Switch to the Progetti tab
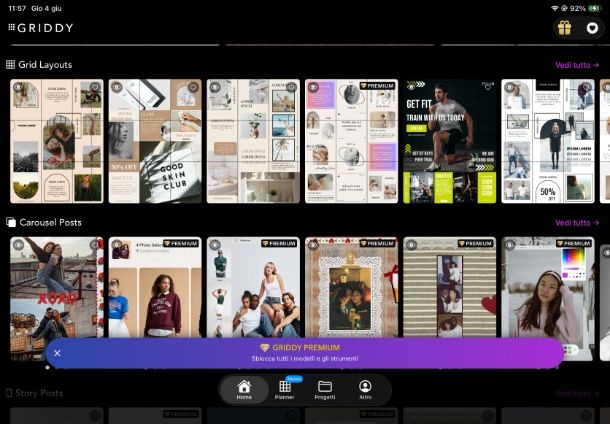This screenshot has height=424, width=610. click(324, 390)
